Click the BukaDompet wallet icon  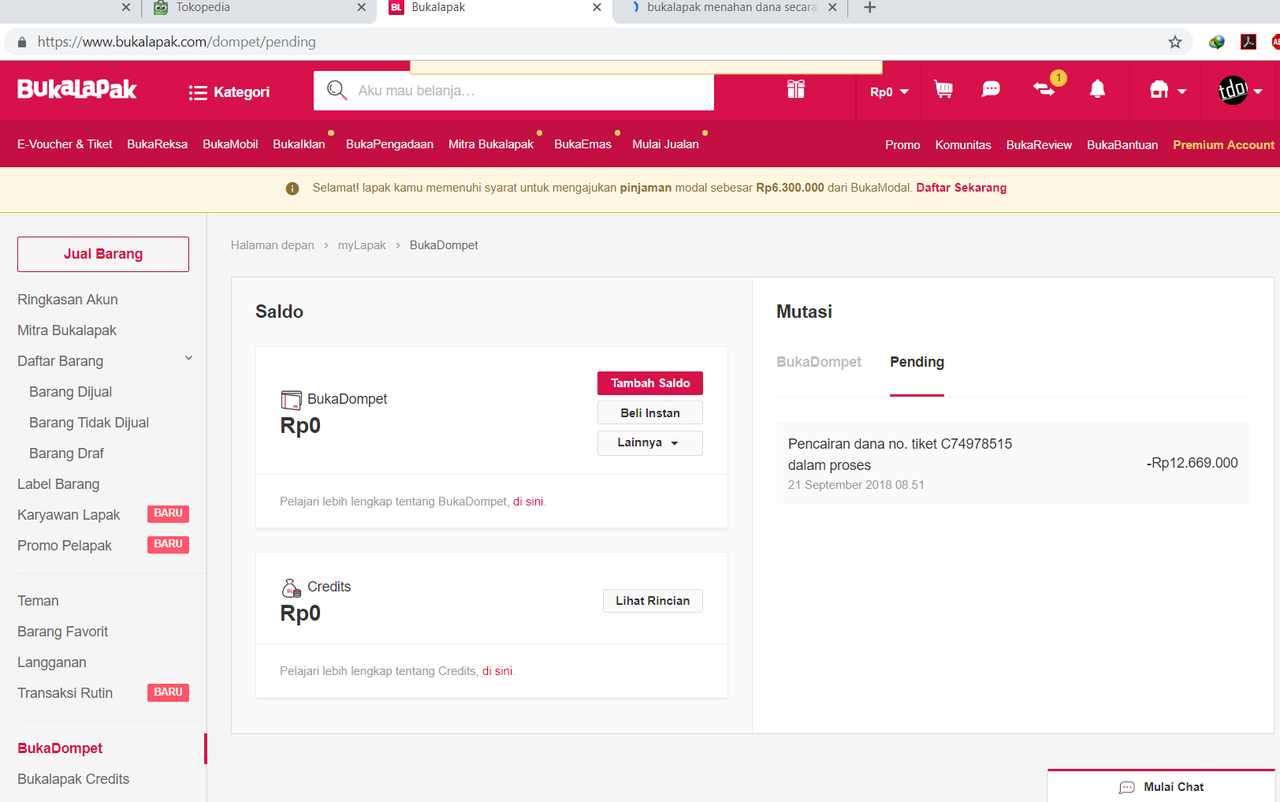pyautogui.click(x=291, y=400)
